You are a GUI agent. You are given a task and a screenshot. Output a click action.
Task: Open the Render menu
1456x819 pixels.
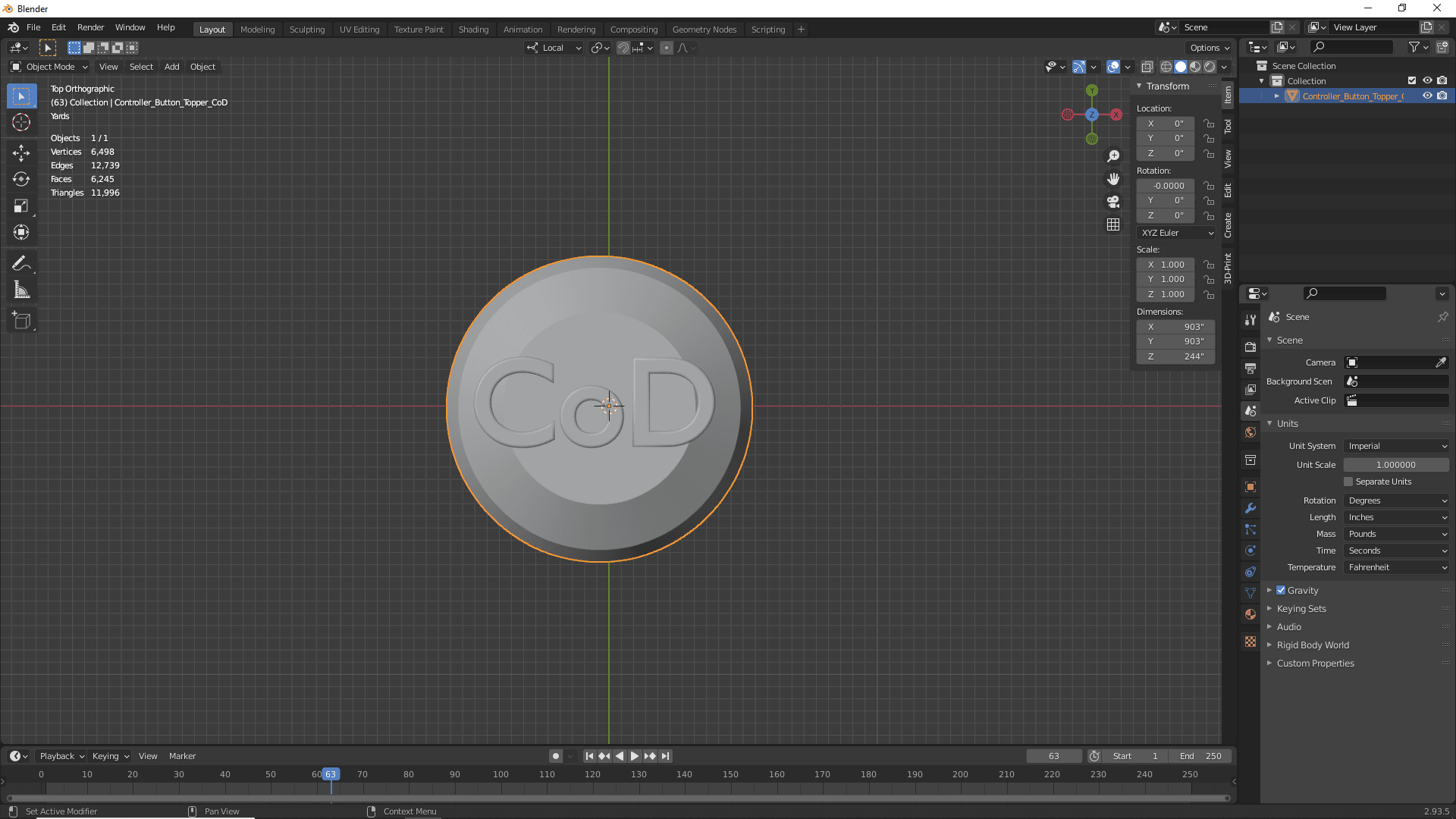[90, 27]
